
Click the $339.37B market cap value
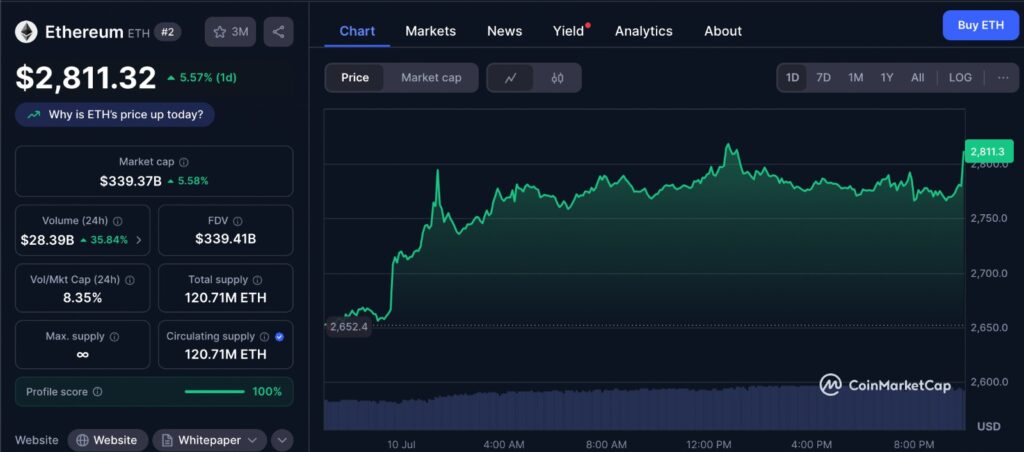(x=131, y=181)
